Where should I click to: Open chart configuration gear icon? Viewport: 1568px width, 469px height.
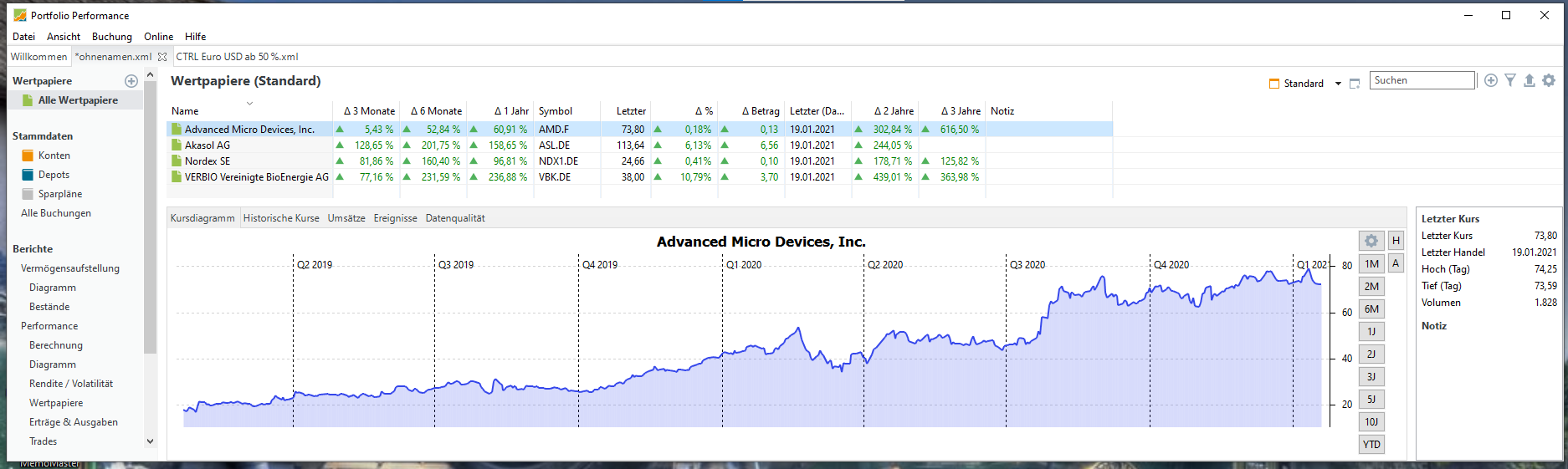pyautogui.click(x=1371, y=241)
